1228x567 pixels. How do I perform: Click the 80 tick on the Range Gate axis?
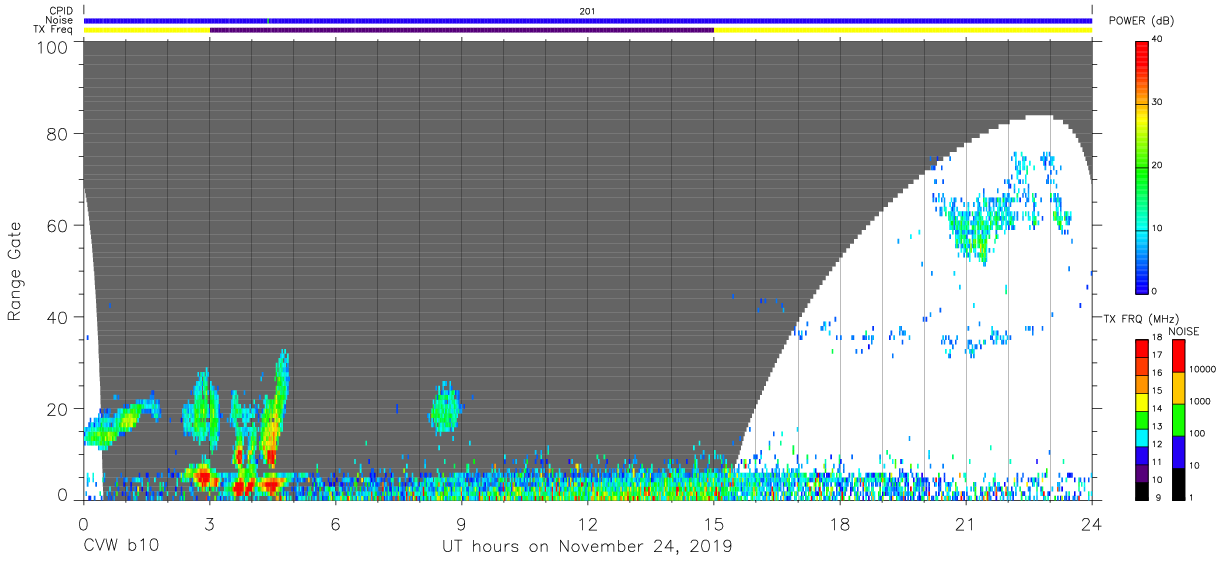[x=58, y=134]
